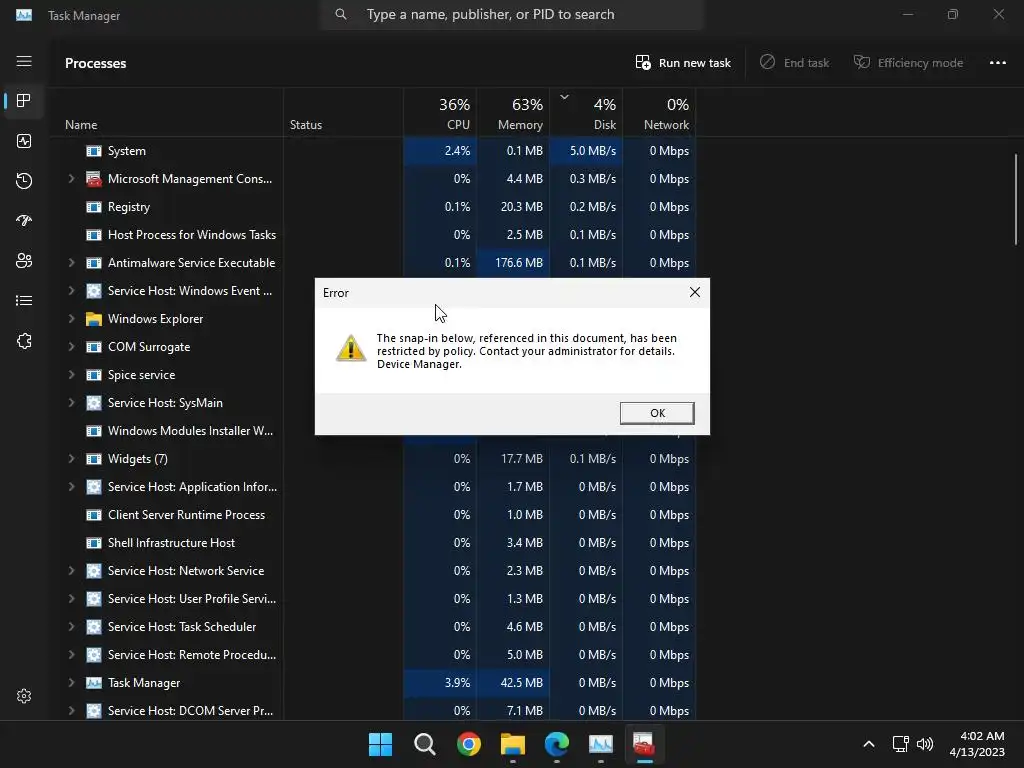Viewport: 1024px width, 768px height.
Task: Click Windows Explorer folder icon in list
Action: point(94,319)
